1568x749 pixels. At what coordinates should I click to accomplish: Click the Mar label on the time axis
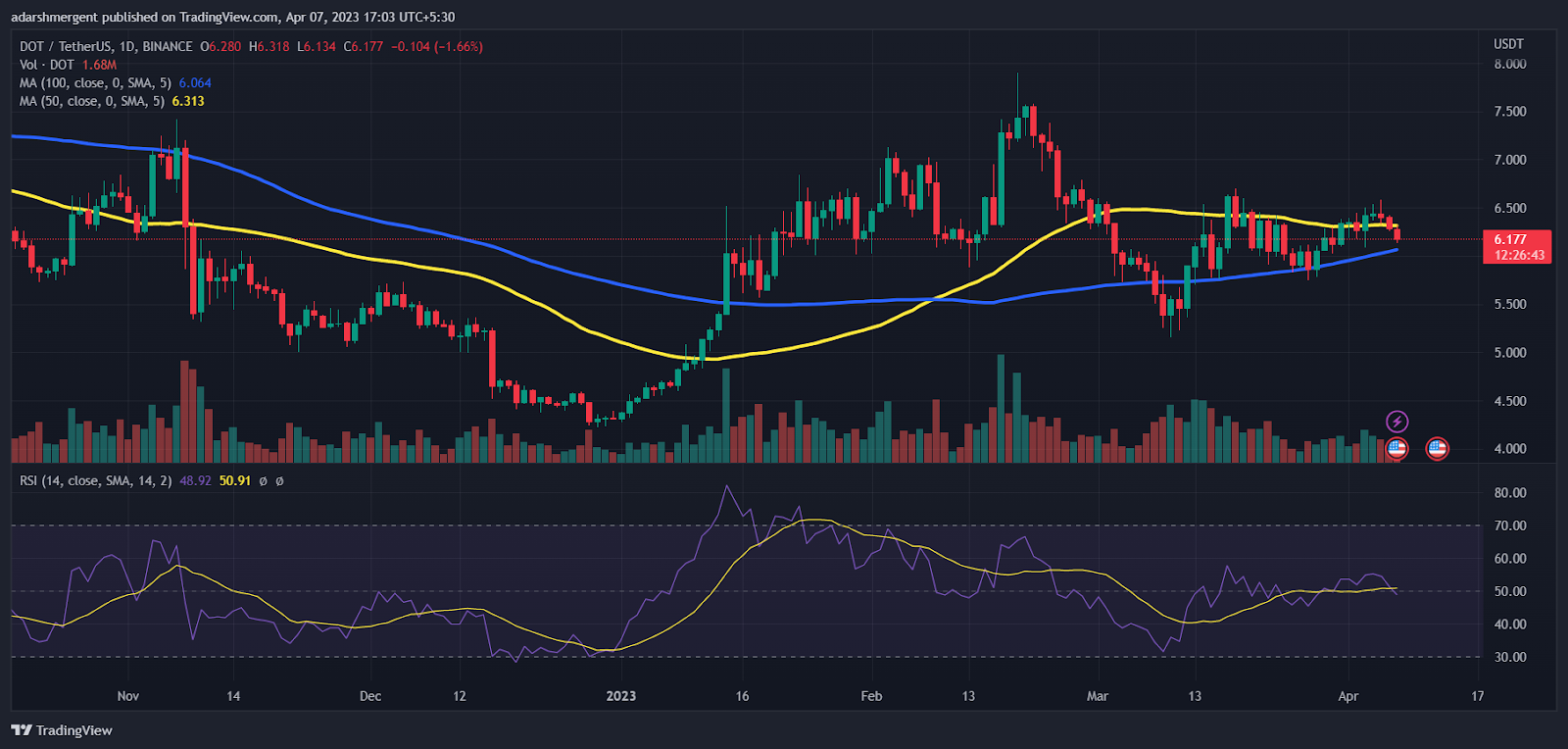coord(1098,696)
